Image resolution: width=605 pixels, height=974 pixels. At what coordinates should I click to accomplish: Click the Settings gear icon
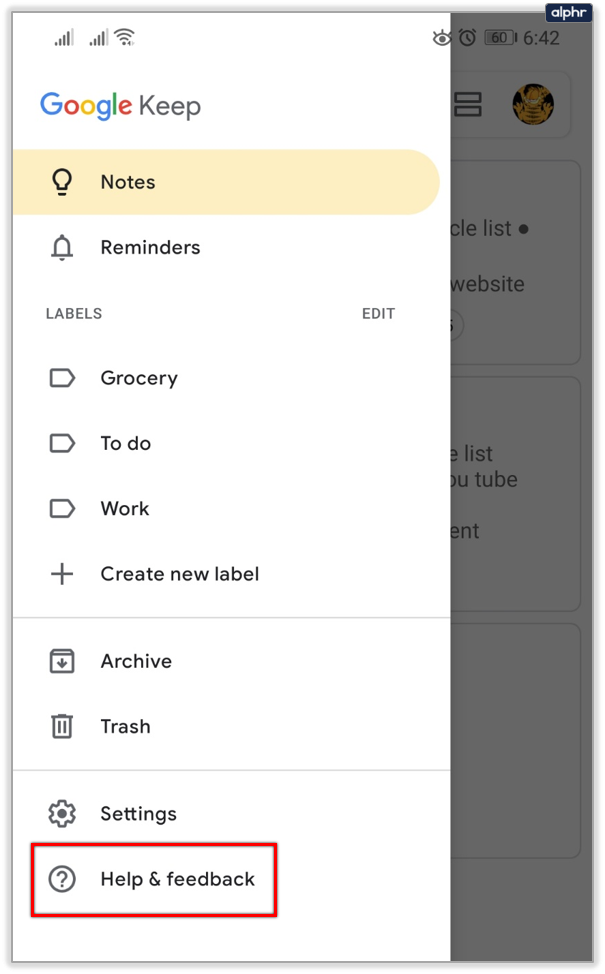pyautogui.click(x=62, y=813)
